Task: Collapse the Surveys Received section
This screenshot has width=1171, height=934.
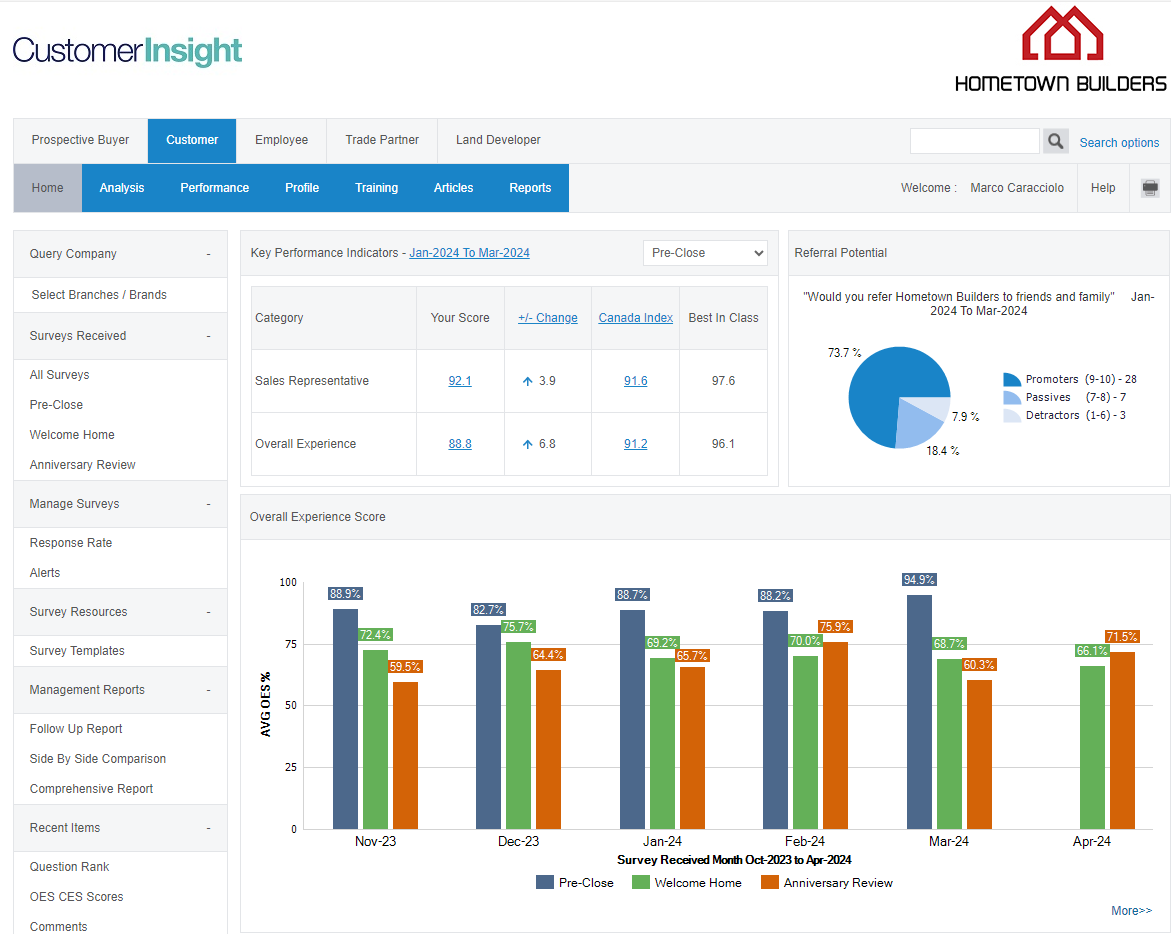Action: pyautogui.click(x=208, y=336)
